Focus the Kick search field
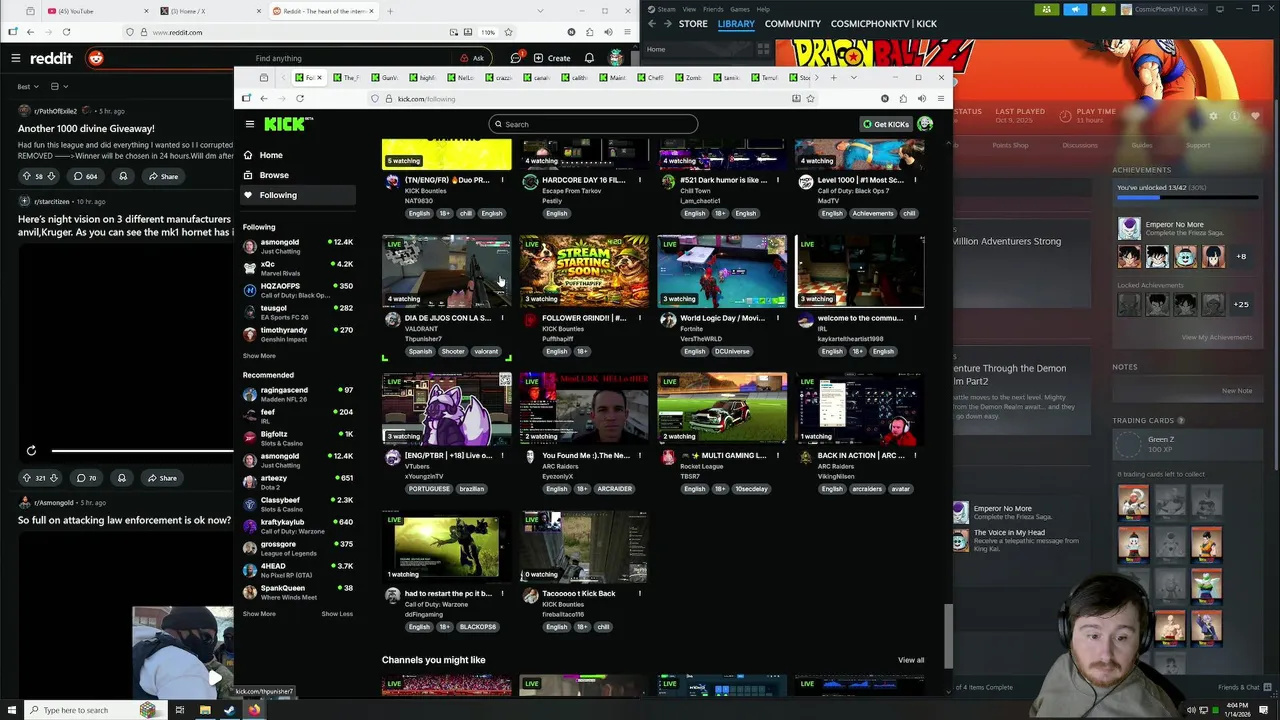This screenshot has height=720, width=1280. click(x=593, y=124)
